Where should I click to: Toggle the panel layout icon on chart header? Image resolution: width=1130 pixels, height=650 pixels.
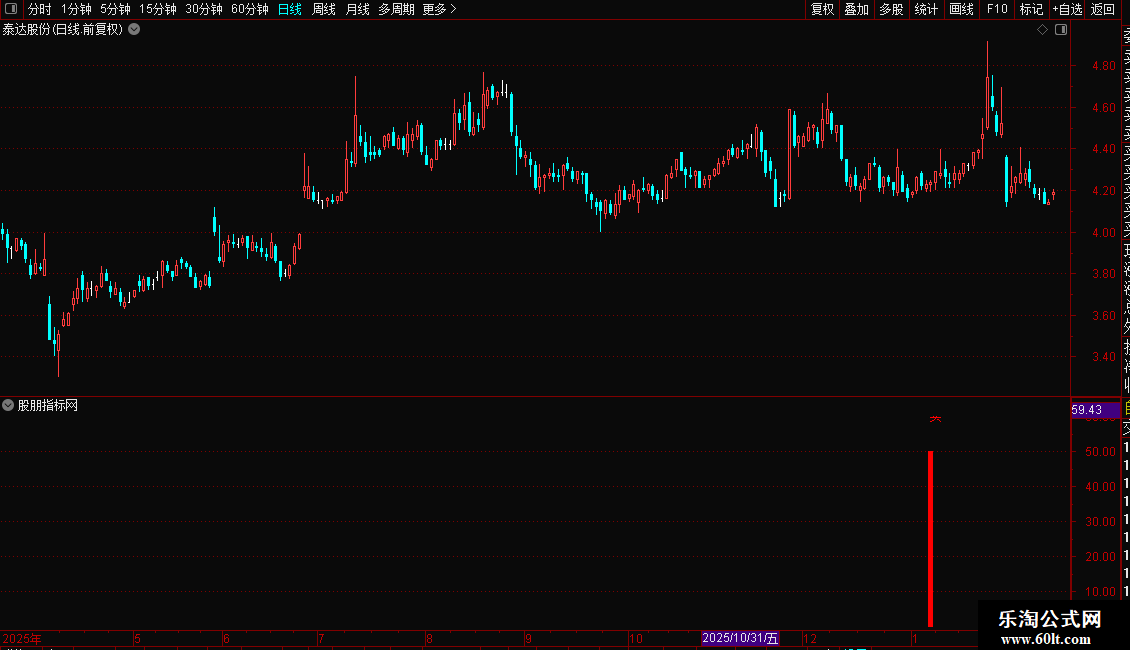pos(1061,30)
